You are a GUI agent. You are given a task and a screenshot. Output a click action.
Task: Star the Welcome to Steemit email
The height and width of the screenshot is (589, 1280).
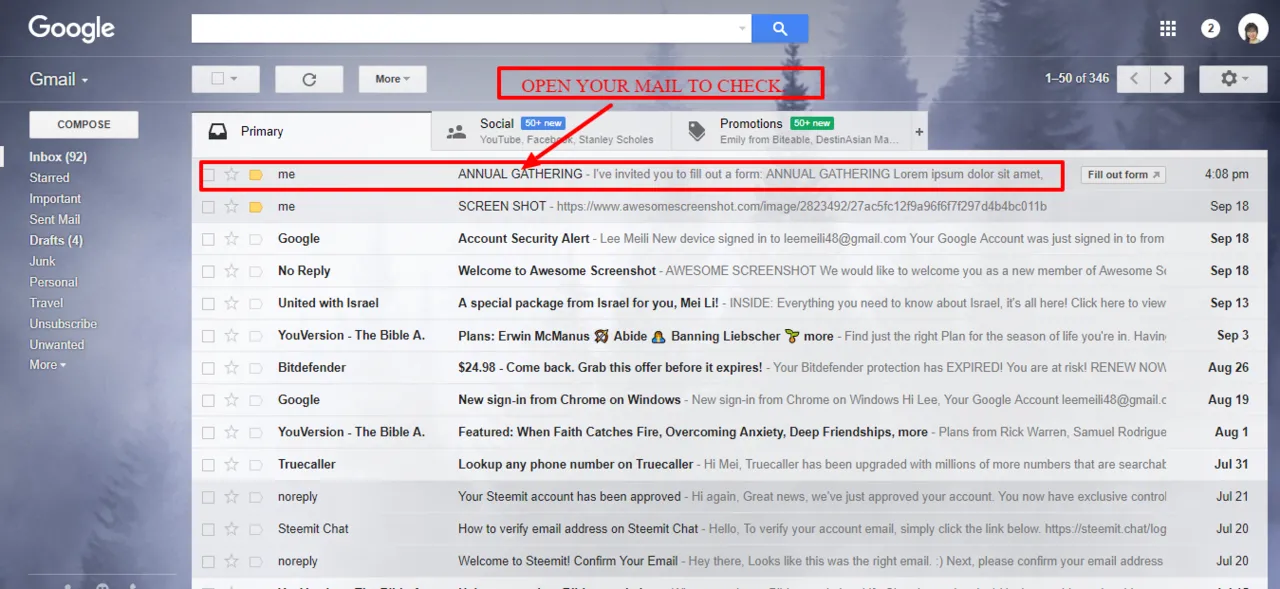point(232,561)
